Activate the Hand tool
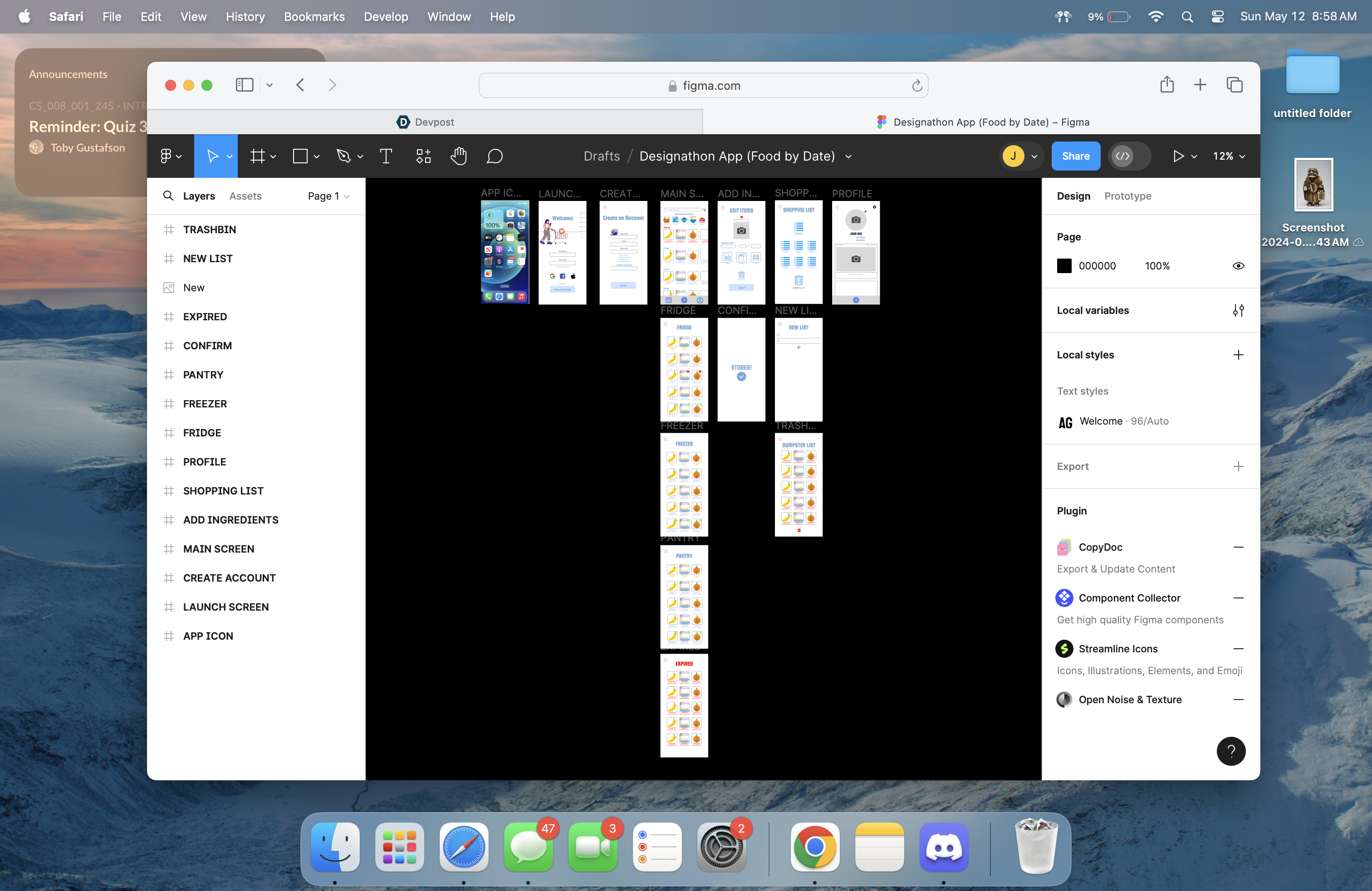Viewport: 1372px width, 891px height. point(458,156)
